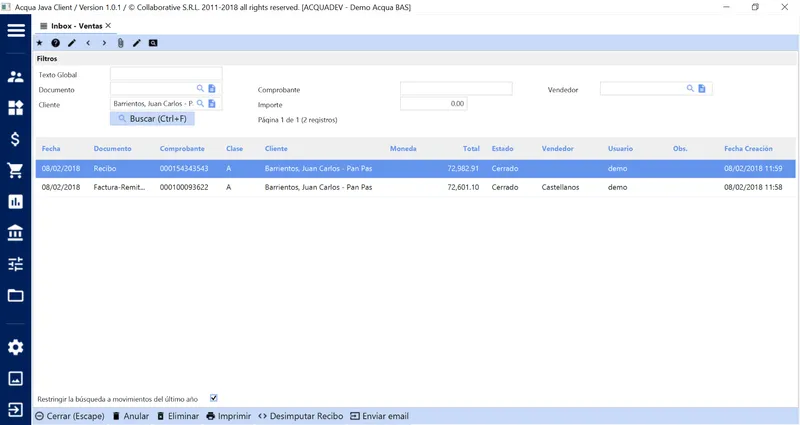Sort by Vendedor column header
This screenshot has width=800, height=425.
click(x=558, y=148)
